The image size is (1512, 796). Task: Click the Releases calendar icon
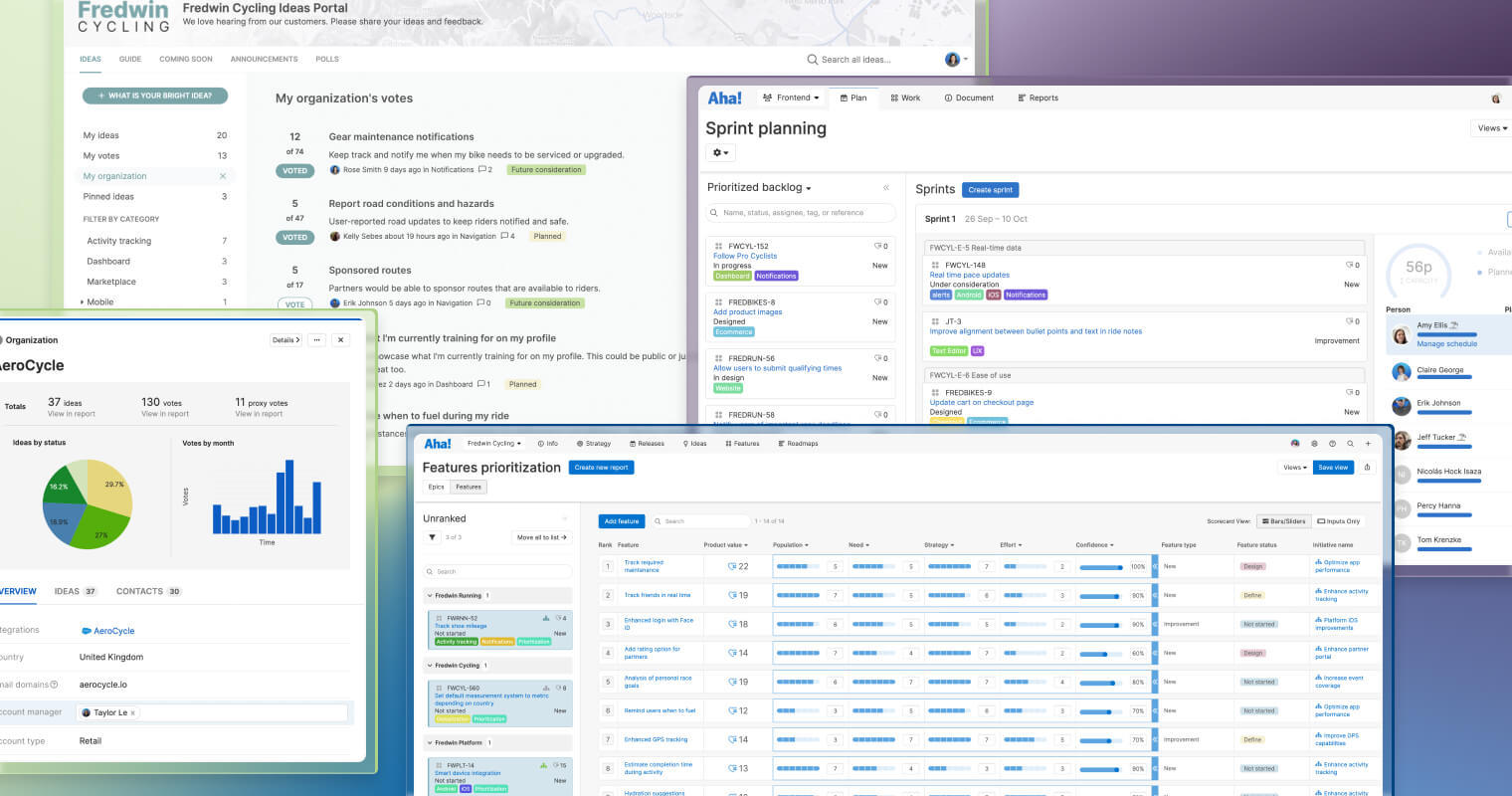click(x=632, y=443)
